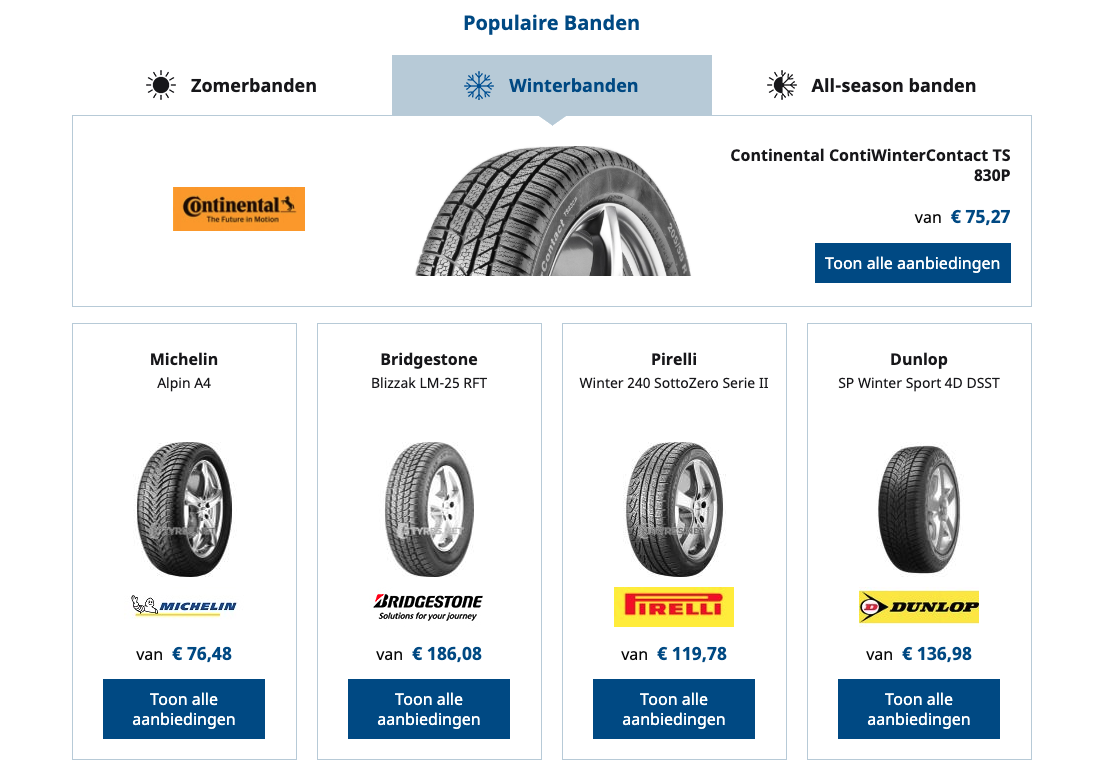Image resolution: width=1119 pixels, height=782 pixels.
Task: Show all offers for Dunlop SP Winter Sport
Action: coord(919,709)
